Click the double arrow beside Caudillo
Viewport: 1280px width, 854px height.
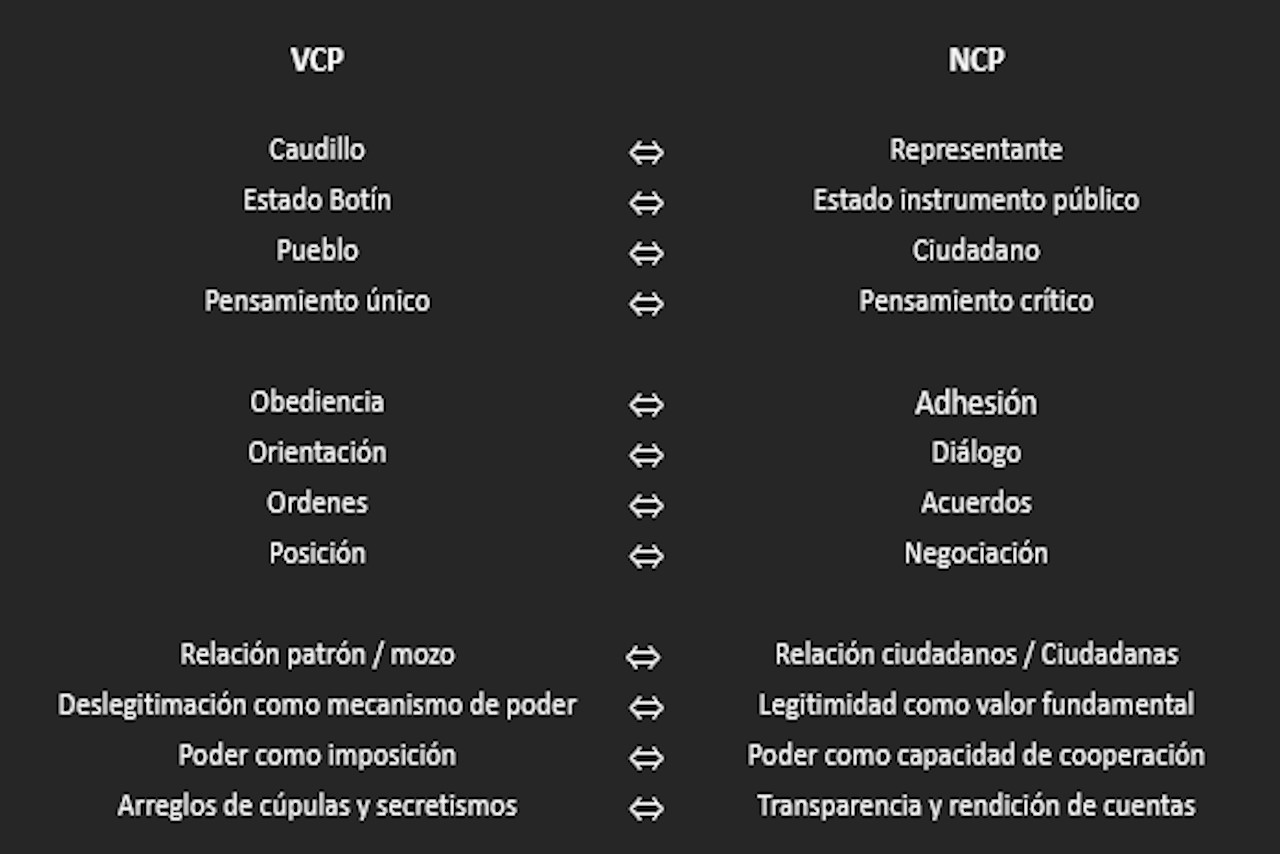click(645, 152)
